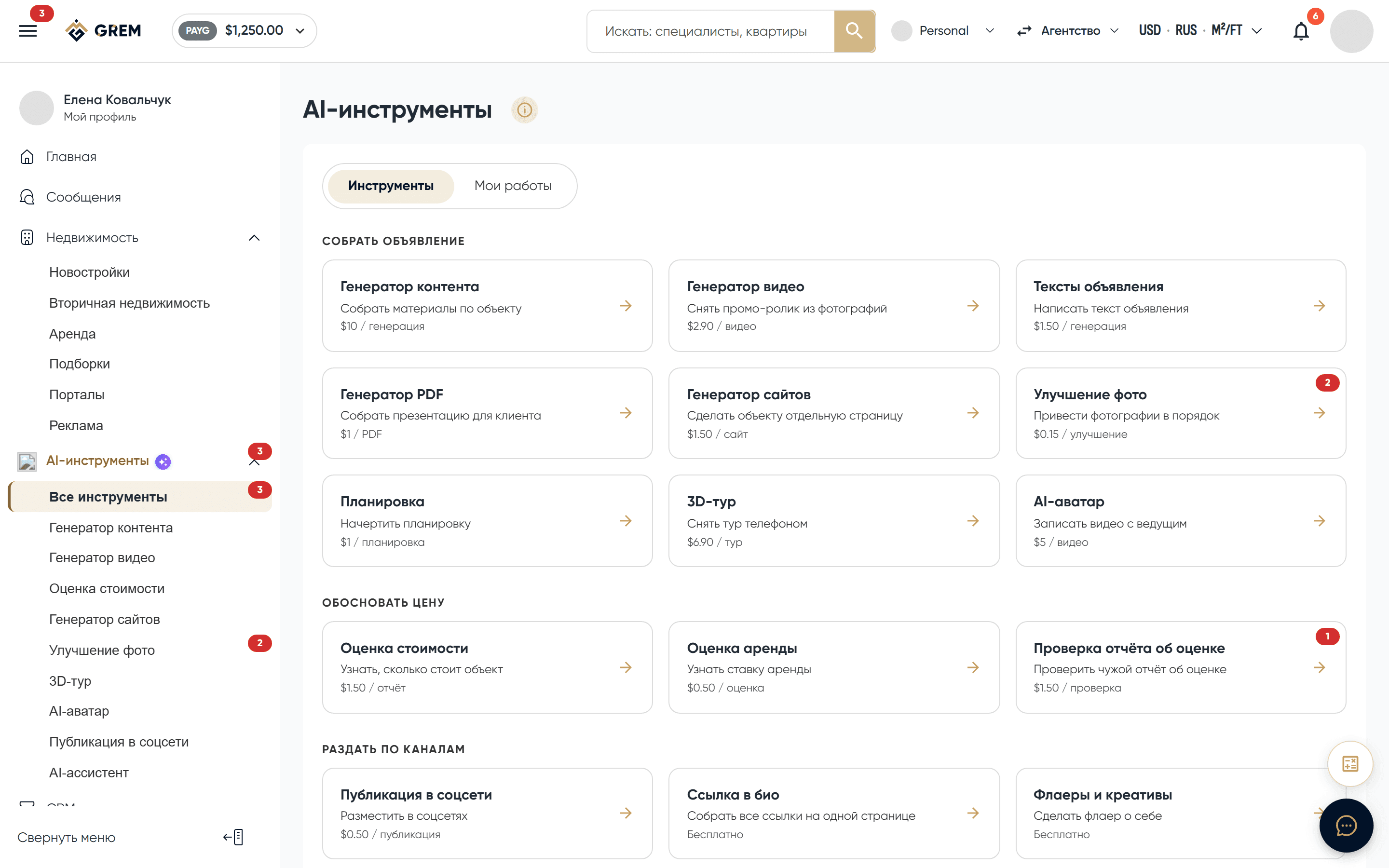
Task: Collapse the Недвижимость section chevron
Action: pos(254,238)
